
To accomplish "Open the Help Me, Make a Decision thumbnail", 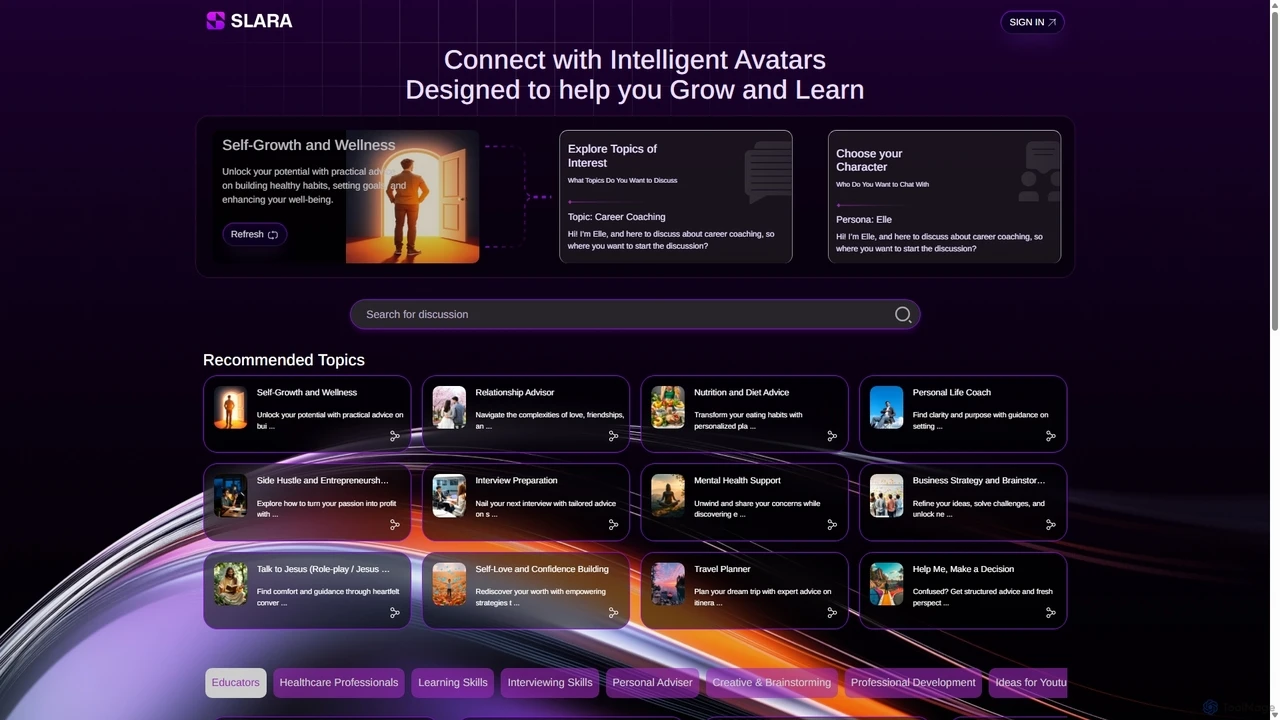I will click(x=886, y=584).
